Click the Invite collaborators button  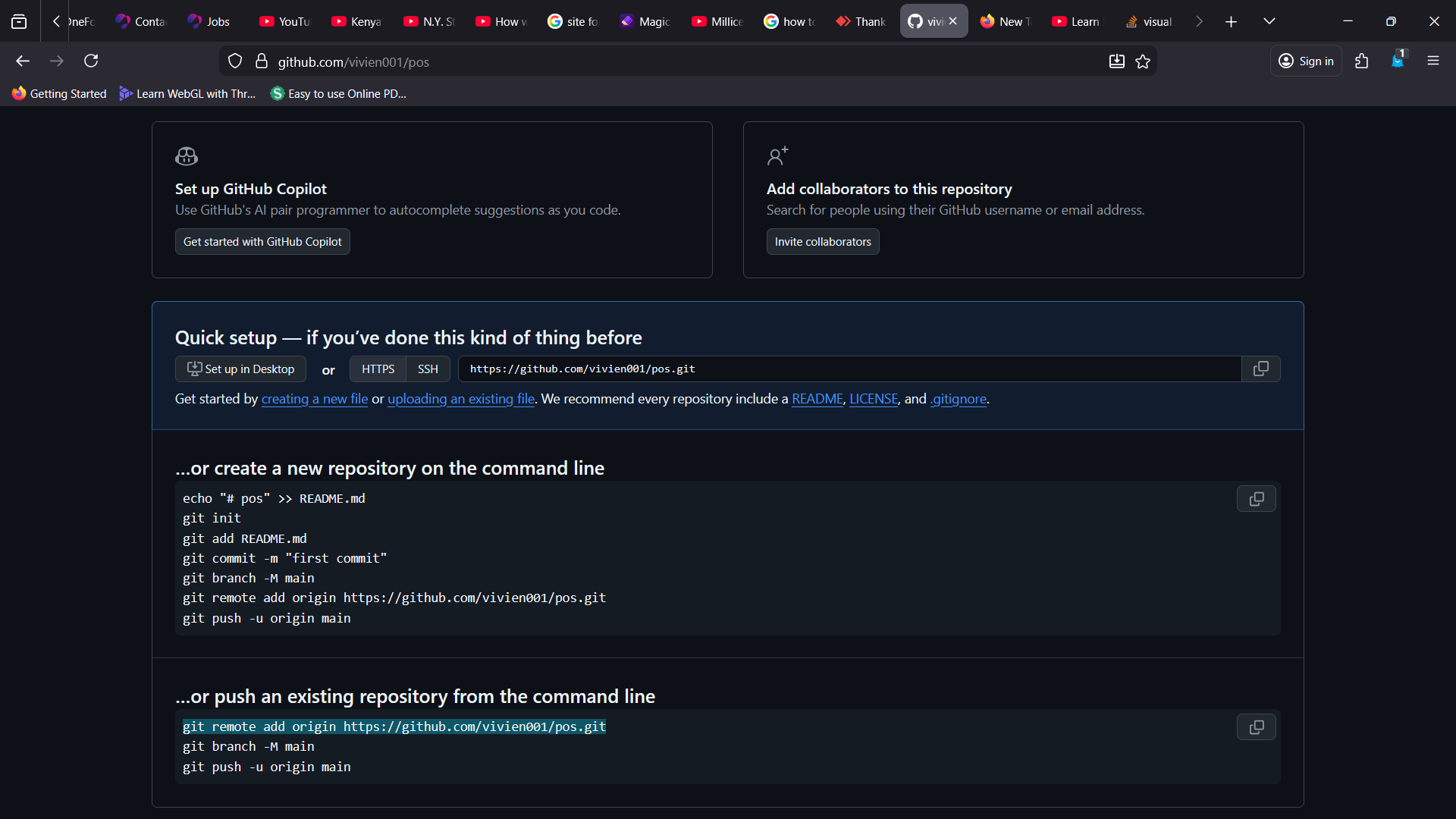[822, 242]
